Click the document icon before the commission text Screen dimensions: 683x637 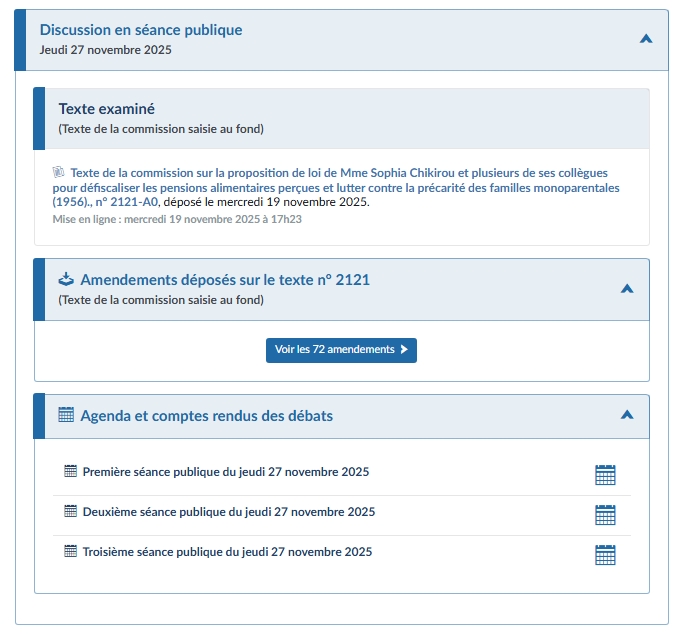coord(58,172)
